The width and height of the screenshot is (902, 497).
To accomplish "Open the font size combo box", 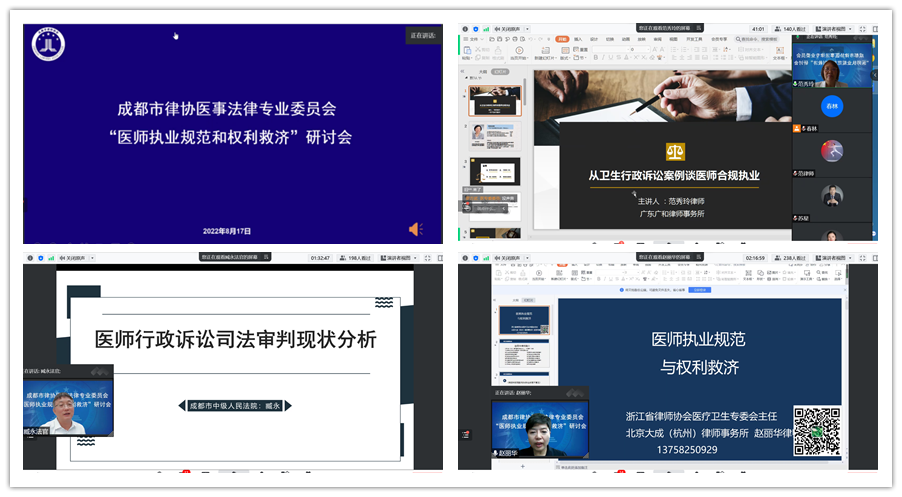I will [x=640, y=49].
